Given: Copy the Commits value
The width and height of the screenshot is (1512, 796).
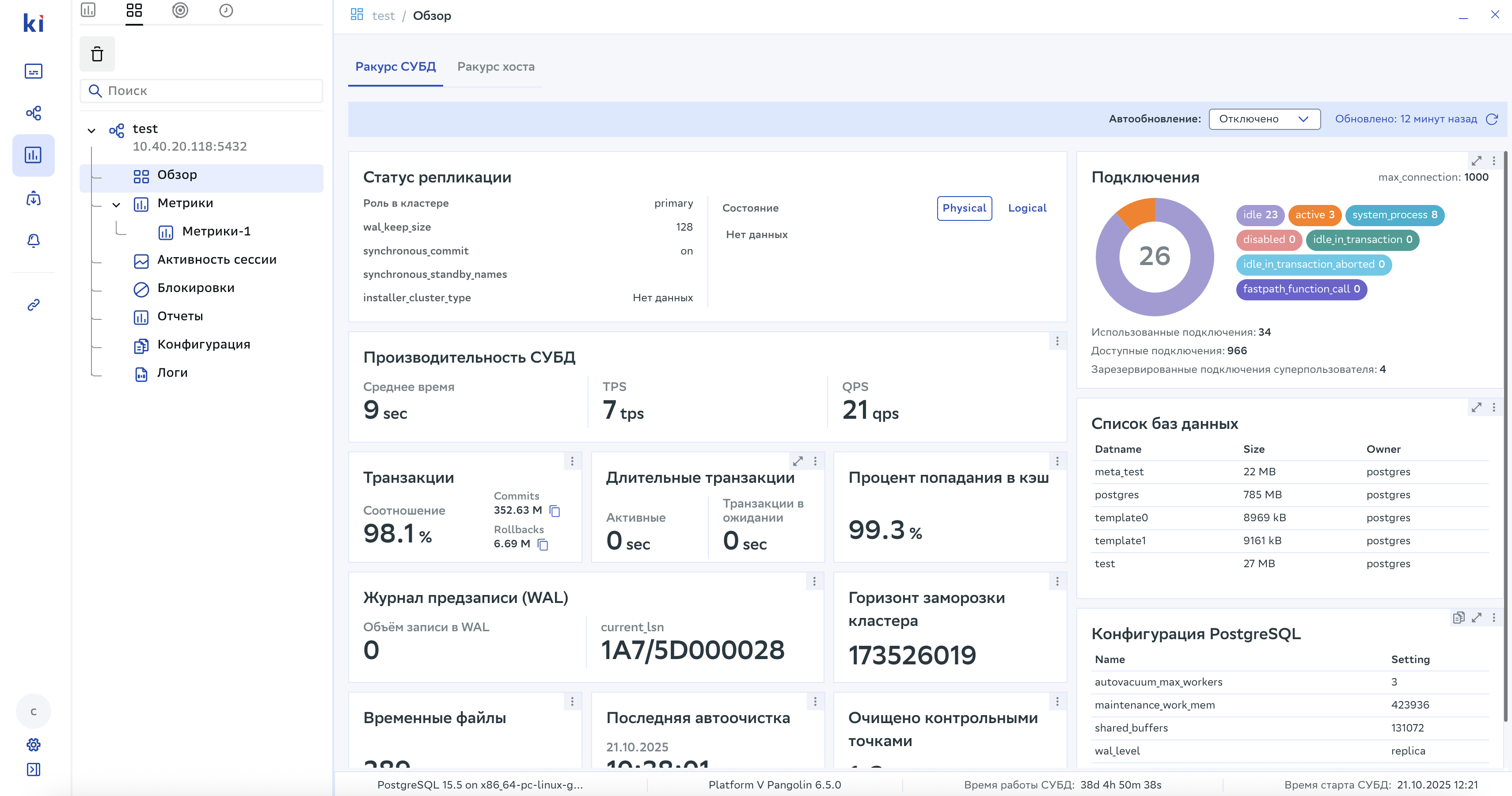Looking at the screenshot, I should [x=555, y=511].
